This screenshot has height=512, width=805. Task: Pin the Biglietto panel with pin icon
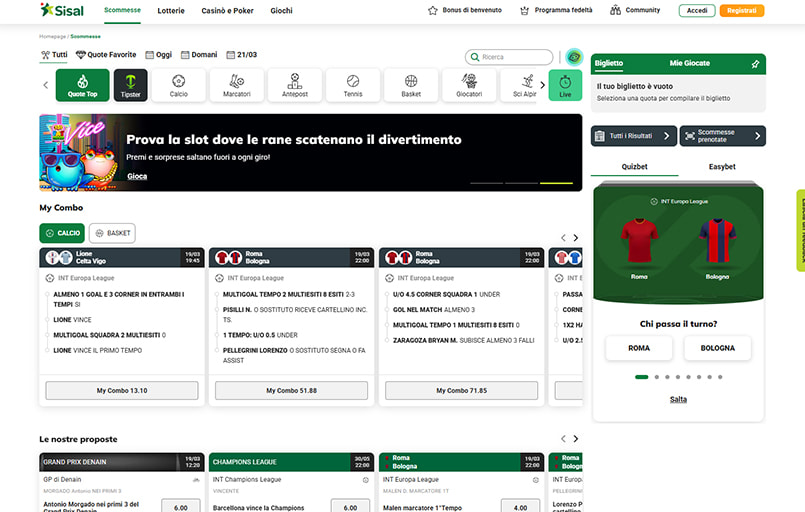point(755,63)
